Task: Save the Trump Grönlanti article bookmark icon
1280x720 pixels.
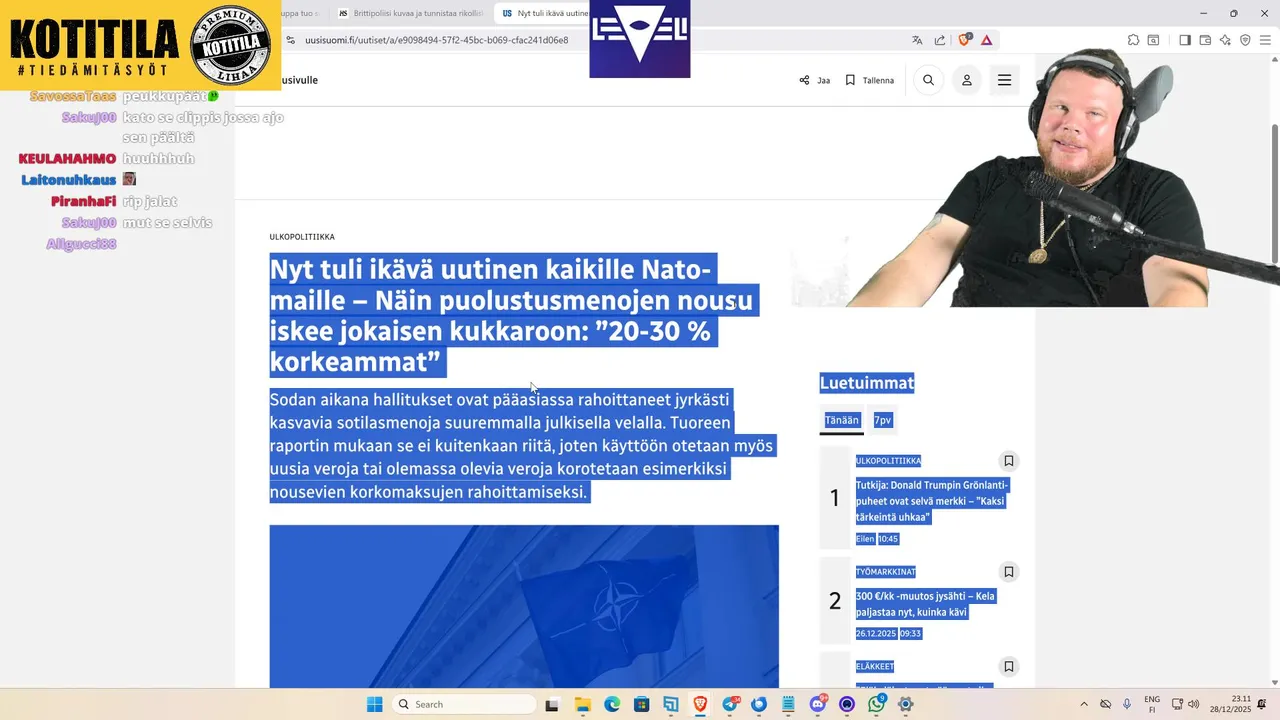Action: coord(1009,461)
